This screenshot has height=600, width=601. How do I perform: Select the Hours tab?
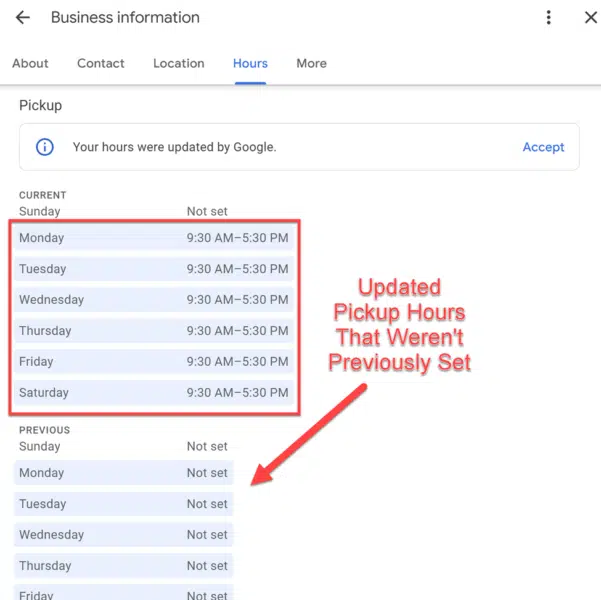point(250,63)
